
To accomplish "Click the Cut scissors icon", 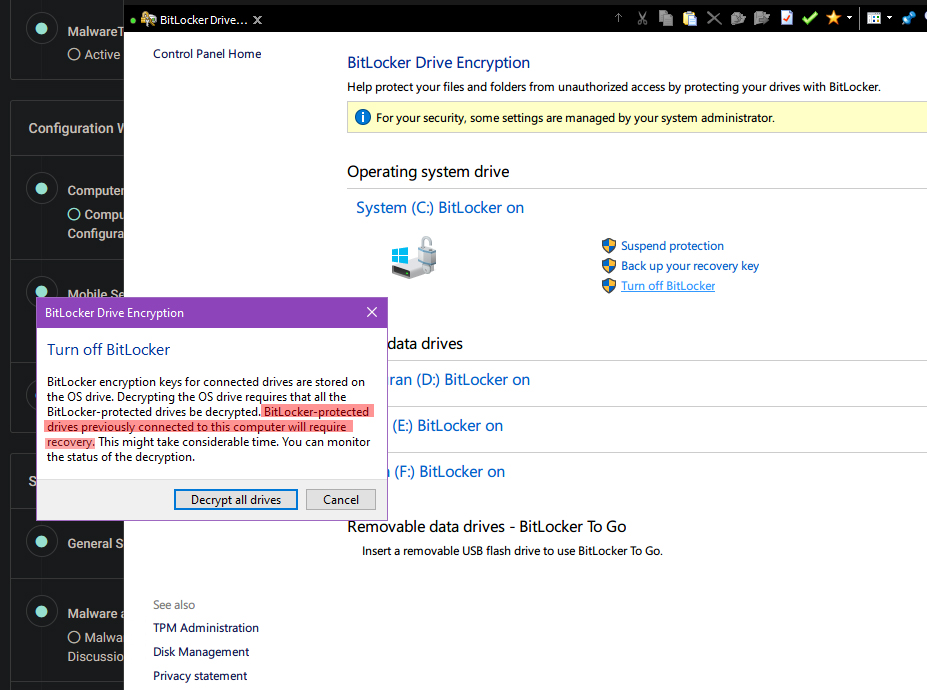I will (642, 18).
